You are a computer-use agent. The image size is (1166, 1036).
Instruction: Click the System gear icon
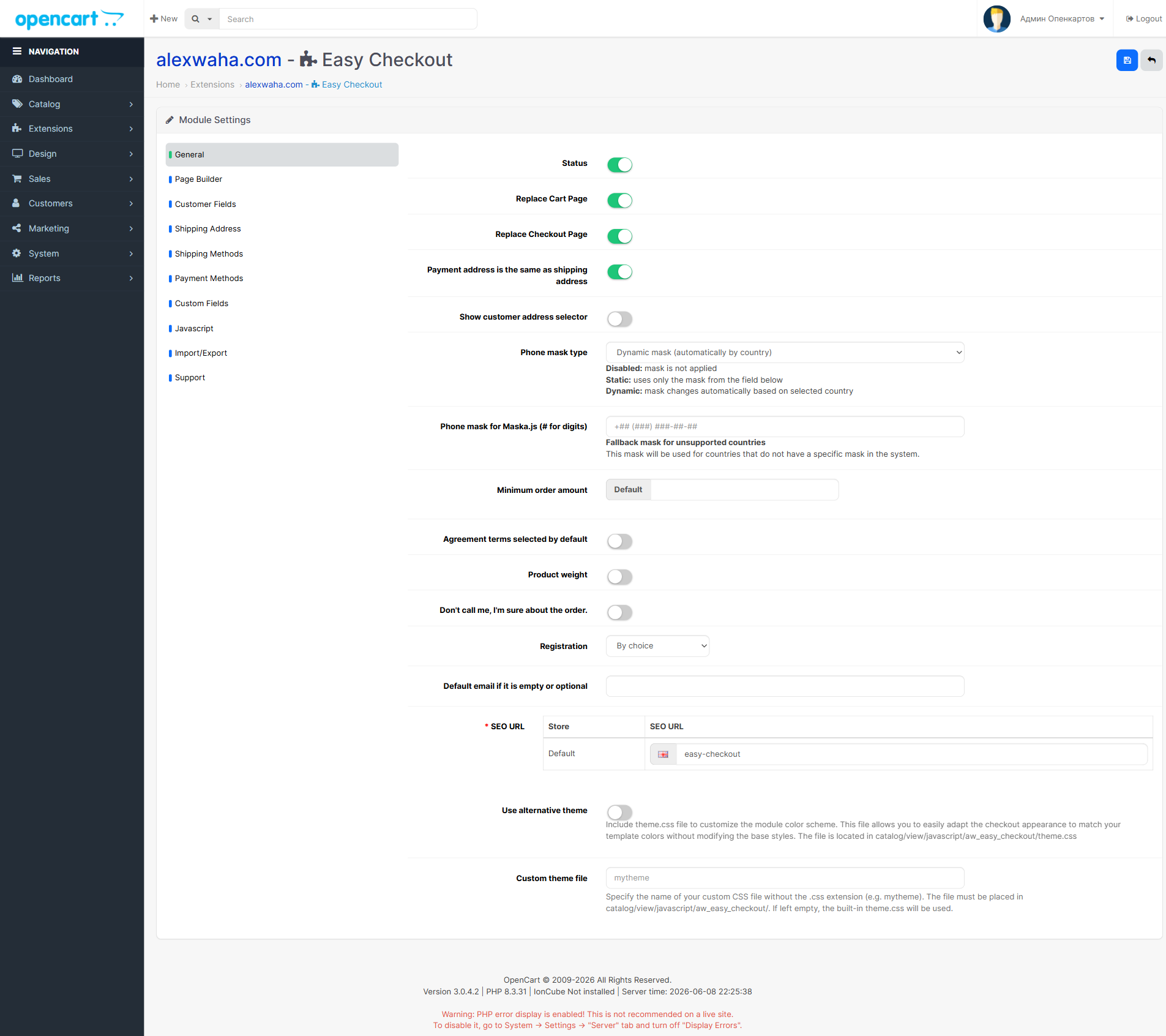(x=17, y=253)
